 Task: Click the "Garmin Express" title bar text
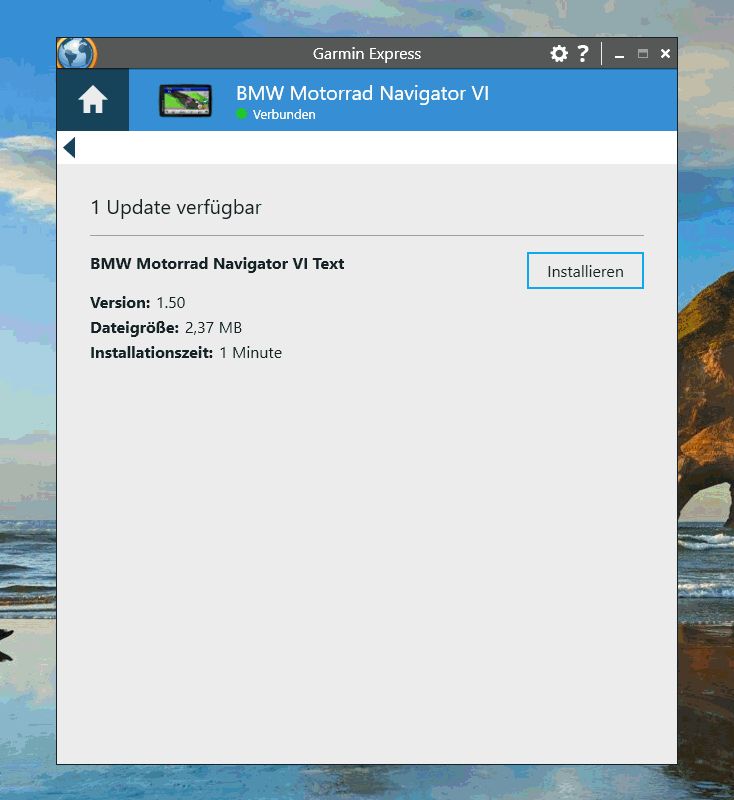(x=367, y=54)
